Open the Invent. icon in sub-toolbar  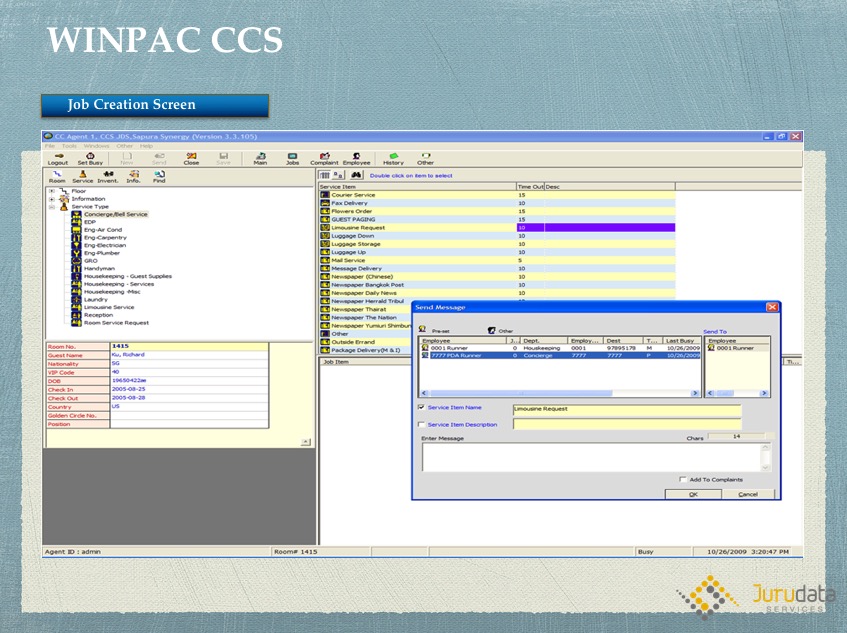coord(107,176)
